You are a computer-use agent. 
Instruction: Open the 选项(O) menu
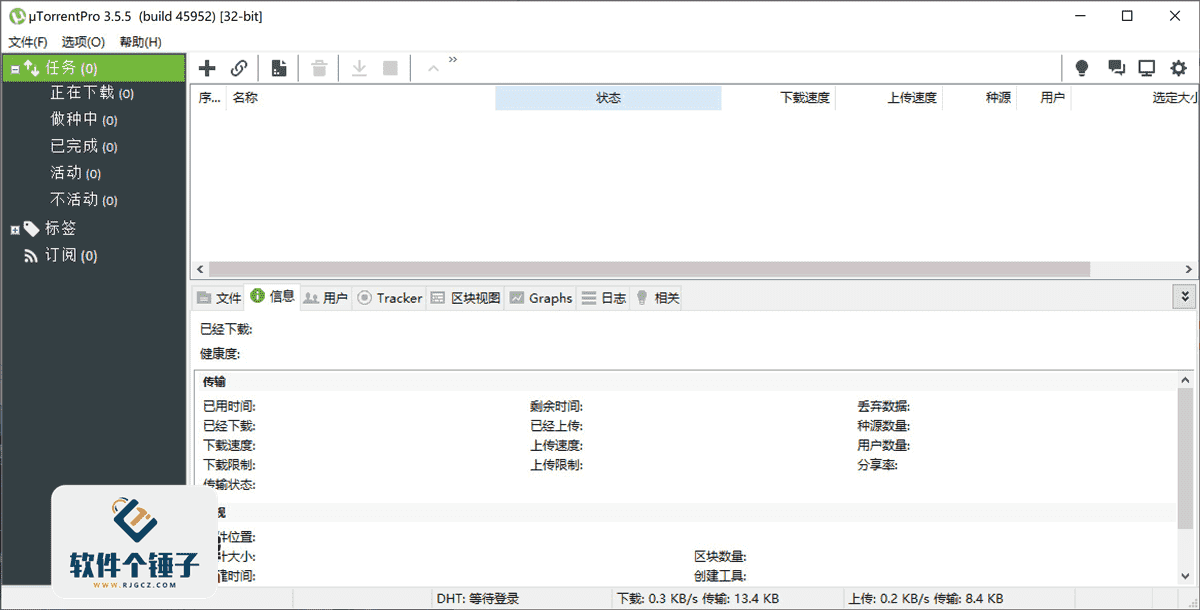(x=83, y=42)
